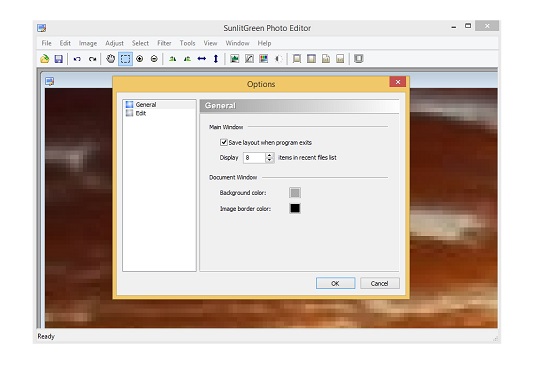
Task: Click the Undo arrow icon
Action: click(77, 59)
